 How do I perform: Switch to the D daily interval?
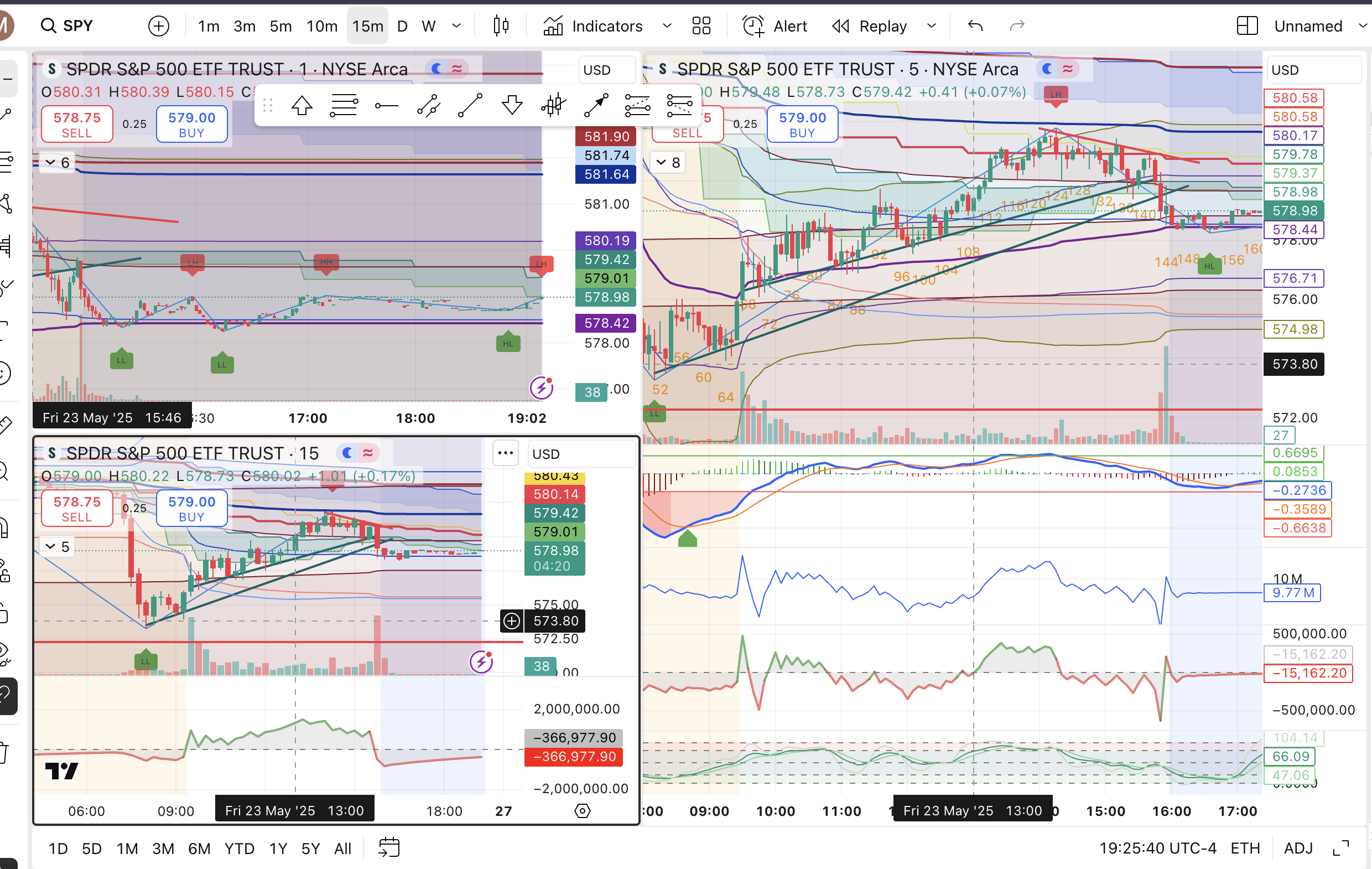click(x=402, y=25)
